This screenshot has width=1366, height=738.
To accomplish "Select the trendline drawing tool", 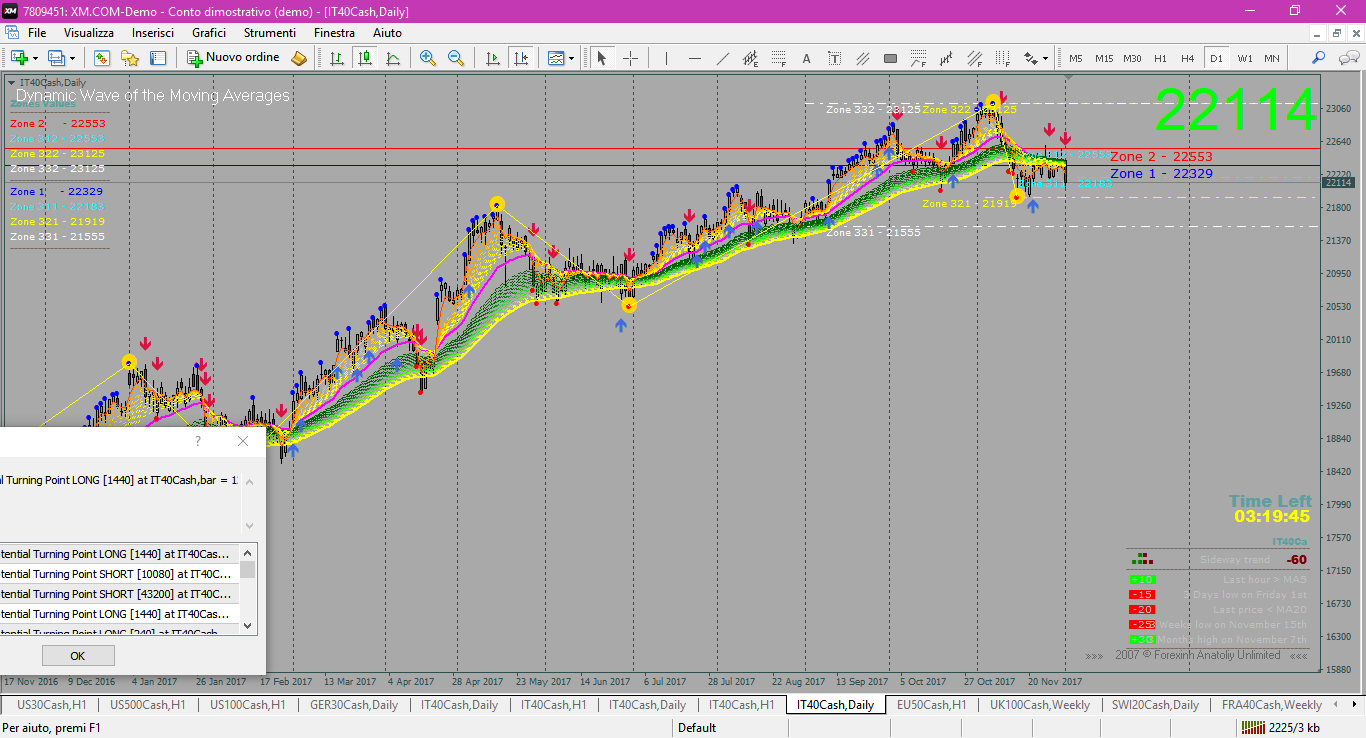I will (x=722, y=58).
